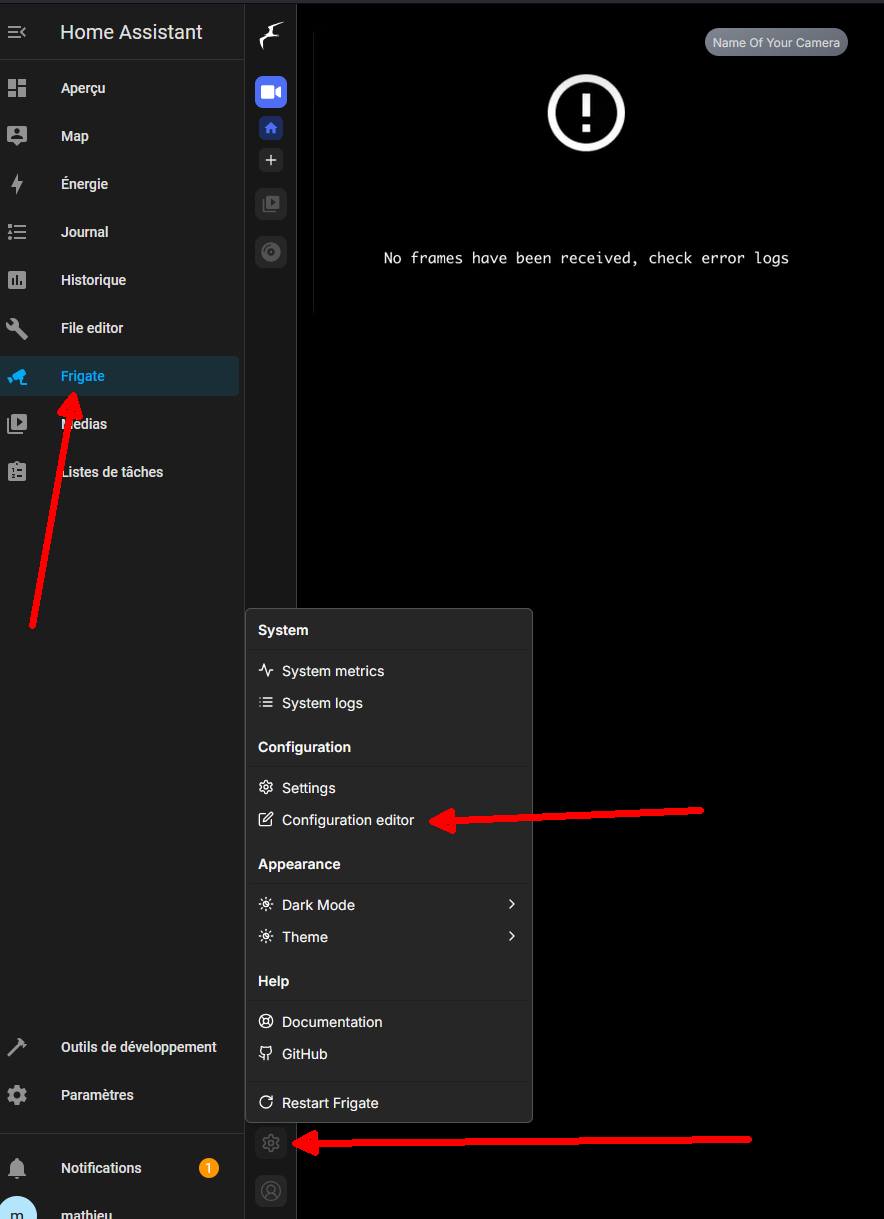884x1219 pixels.
Task: Click the File editor wrench icon
Action: (x=17, y=328)
